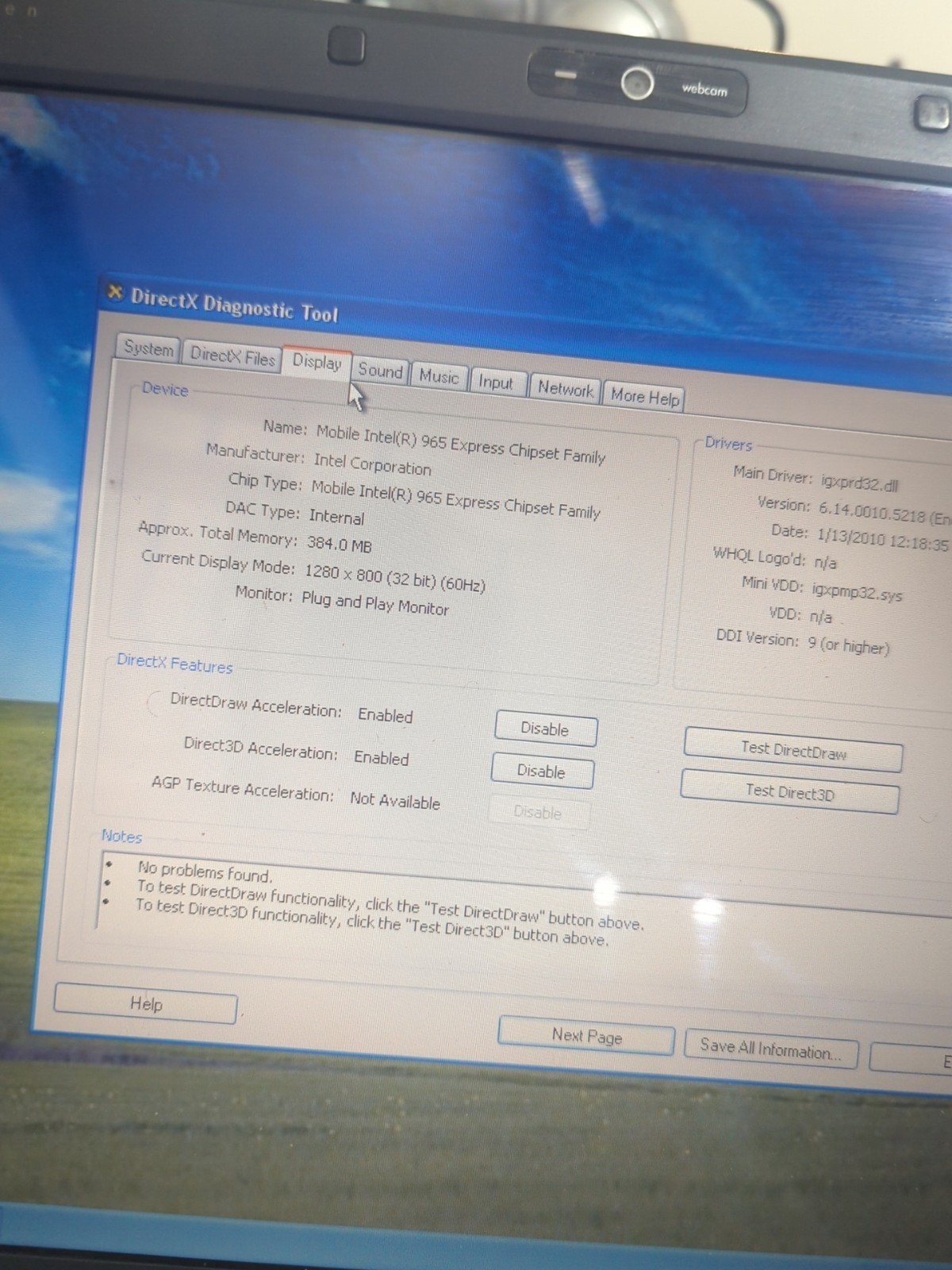The width and height of the screenshot is (952, 1270).
Task: Open Help button
Action: click(145, 1003)
